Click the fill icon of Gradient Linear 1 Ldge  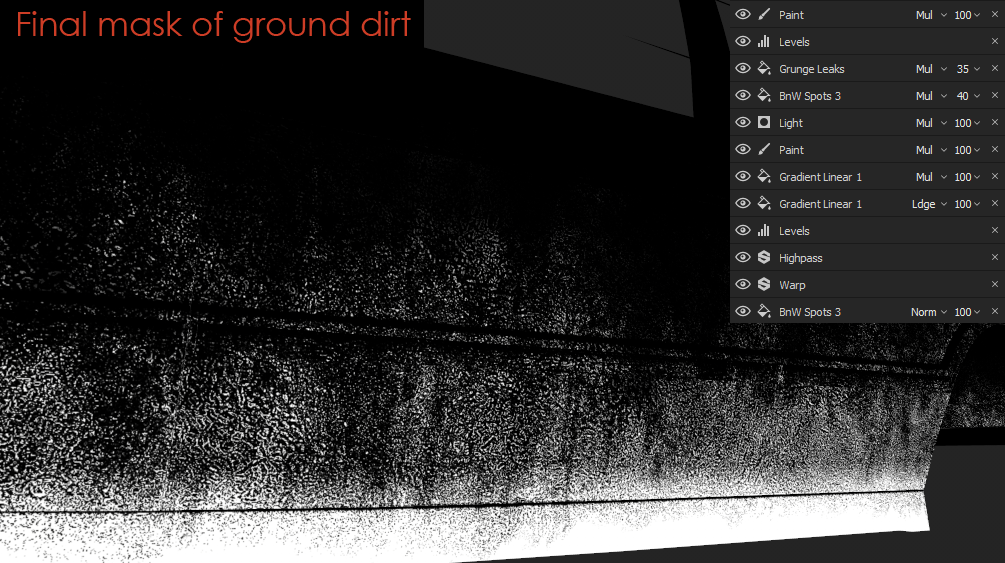coord(763,203)
